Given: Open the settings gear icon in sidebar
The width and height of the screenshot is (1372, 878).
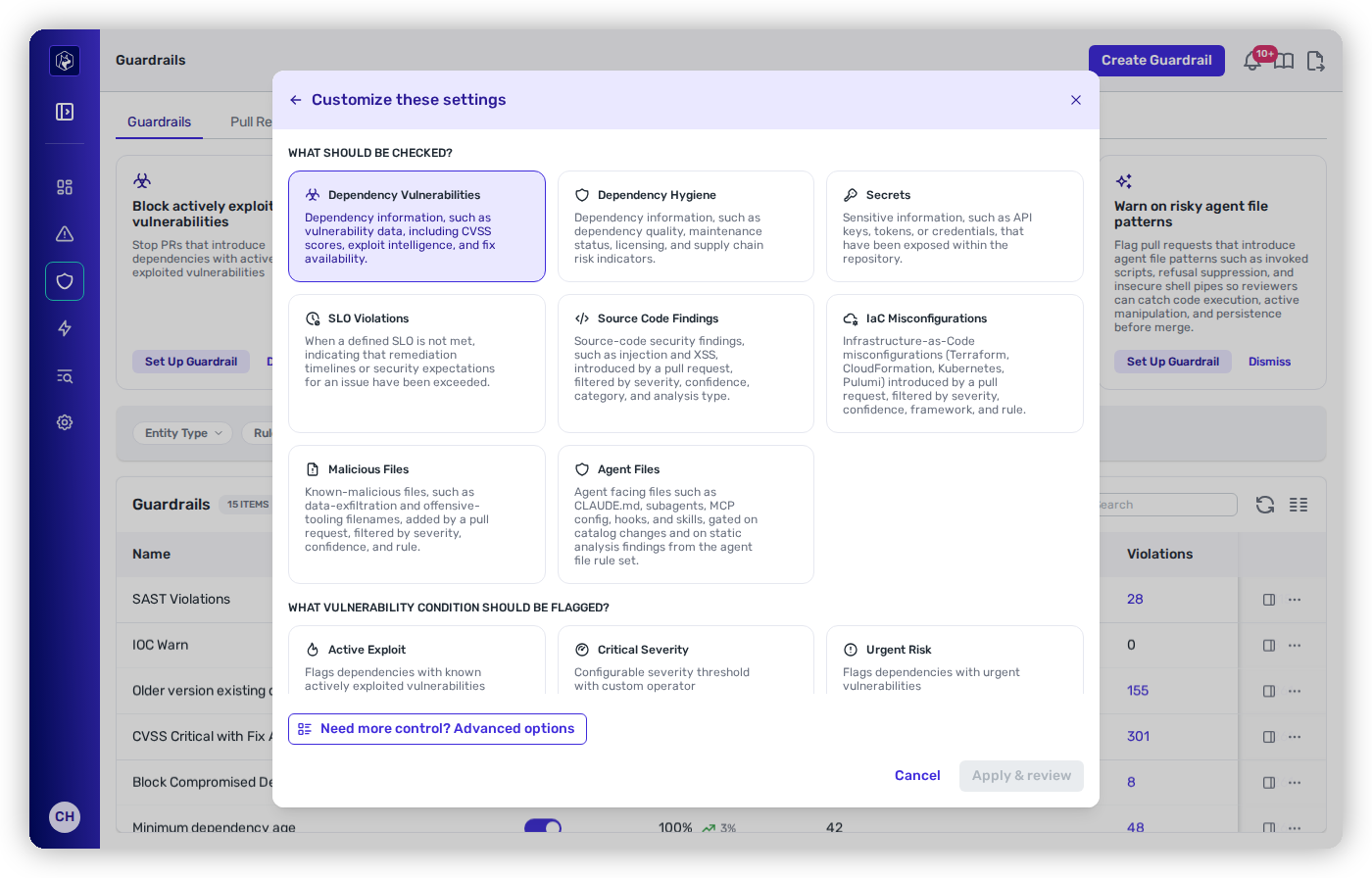Looking at the screenshot, I should (65, 422).
